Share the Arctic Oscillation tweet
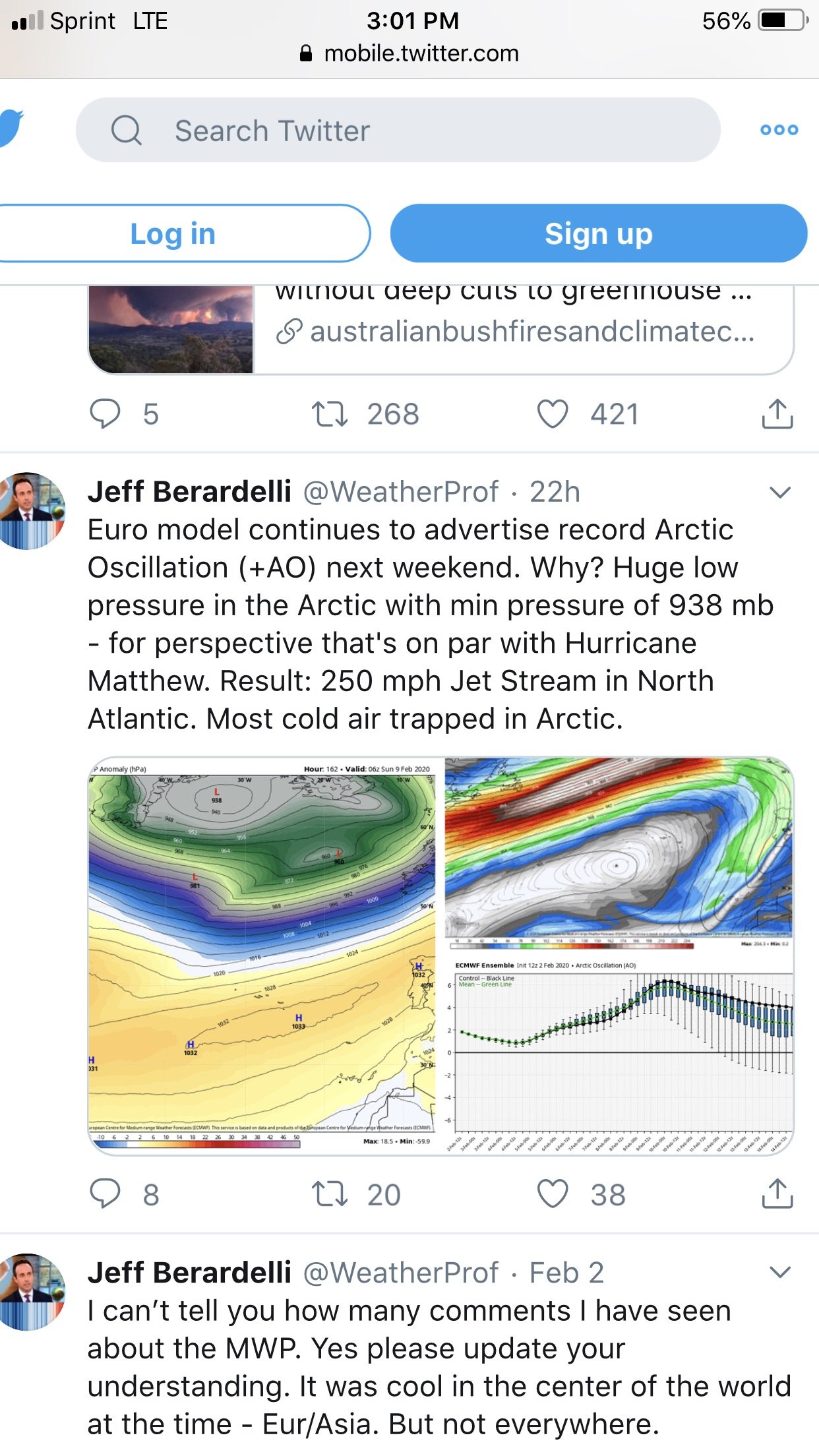819x1456 pixels. [777, 1193]
